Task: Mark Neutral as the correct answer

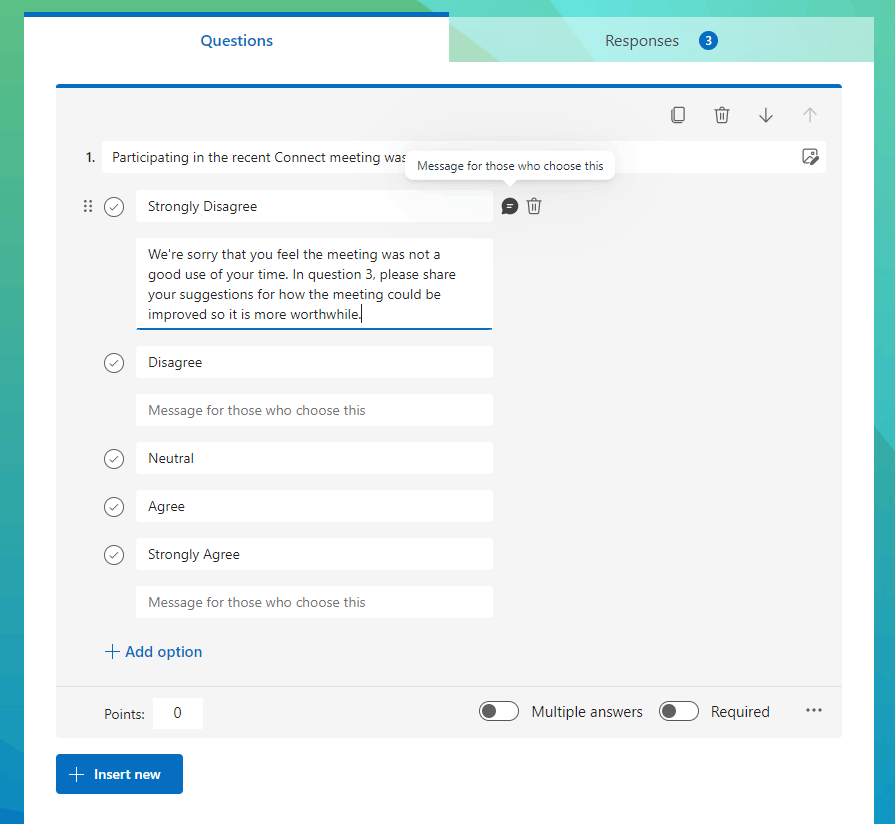Action: (114, 459)
